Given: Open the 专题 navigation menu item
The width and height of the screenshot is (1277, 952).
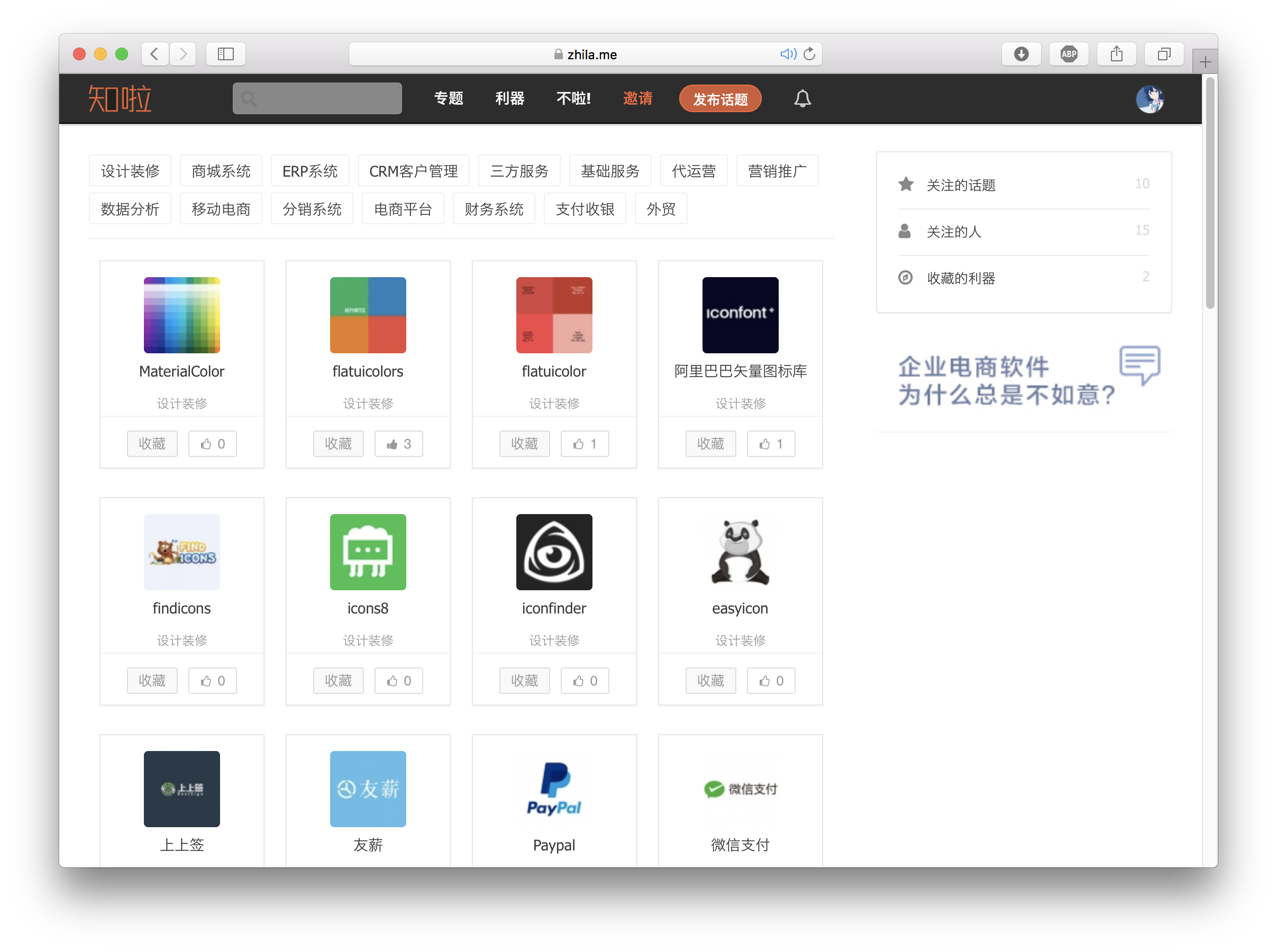Looking at the screenshot, I should tap(449, 98).
